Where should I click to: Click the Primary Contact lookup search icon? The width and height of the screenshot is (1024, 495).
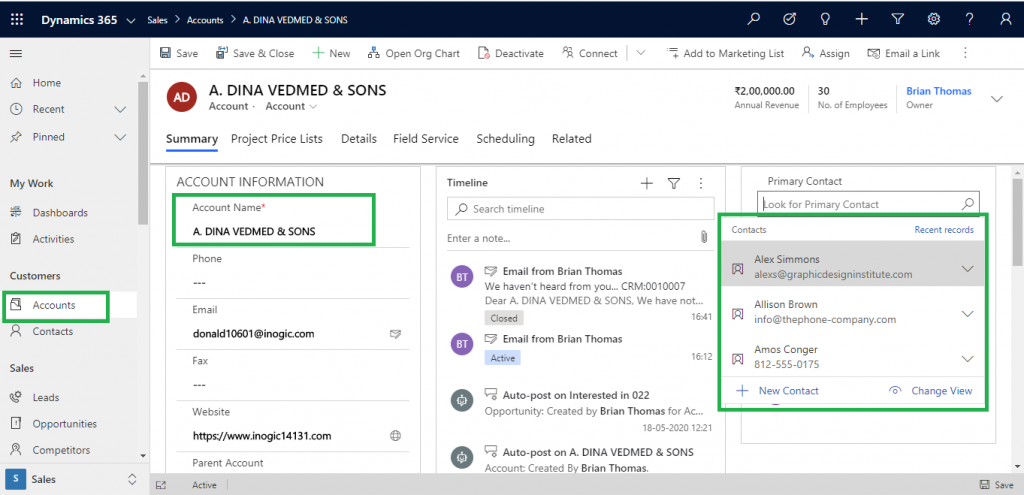[968, 204]
